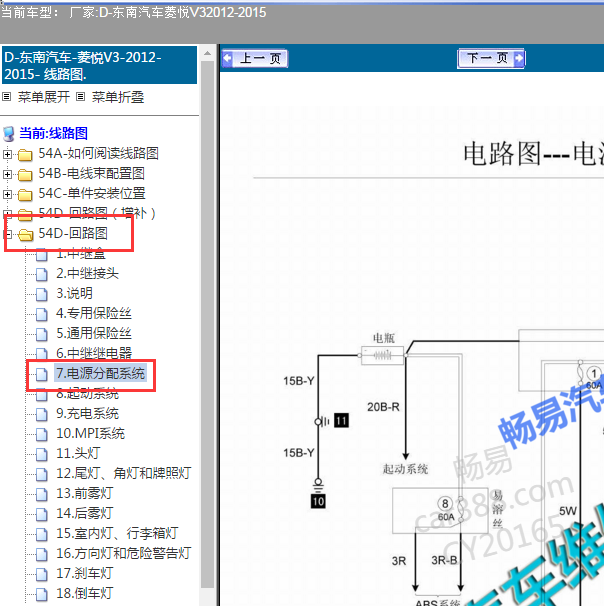Viewport: 604px width, 606px height.
Task: Click document icon beside 9.充电系统
Action: pyautogui.click(x=41, y=414)
